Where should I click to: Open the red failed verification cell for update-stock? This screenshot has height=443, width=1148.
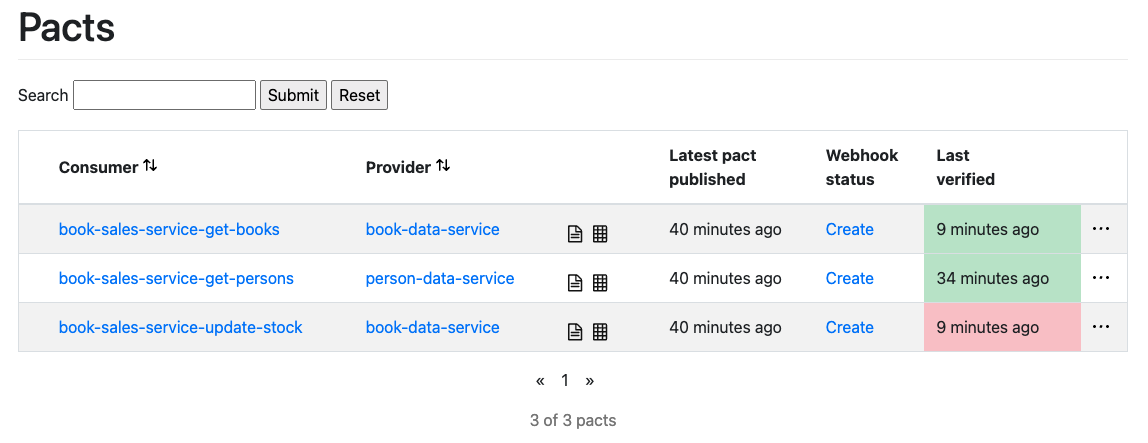point(1002,327)
